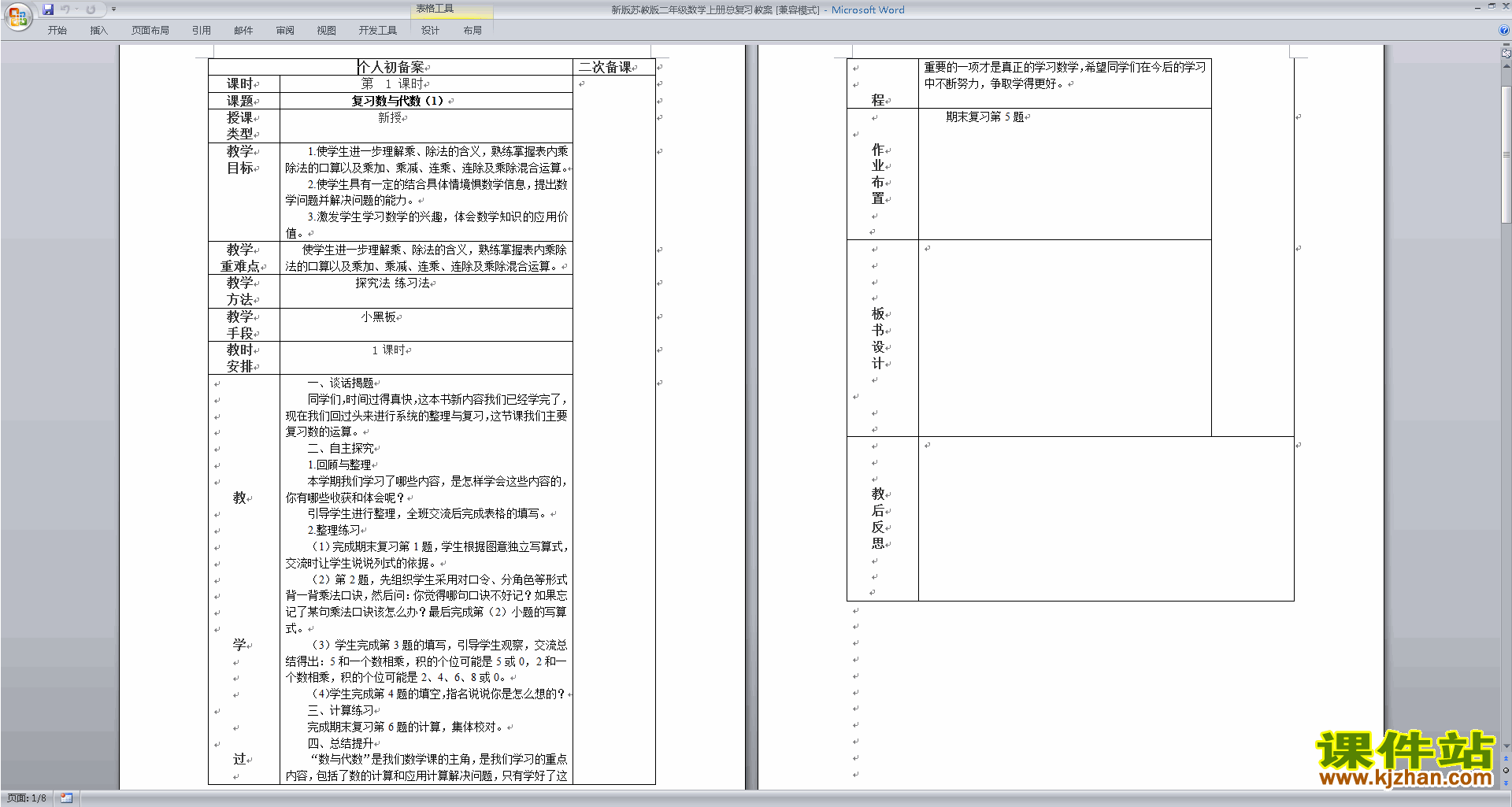Click the line 2.整理练习
Viewport: 1512px width, 807px height.
pos(333,530)
